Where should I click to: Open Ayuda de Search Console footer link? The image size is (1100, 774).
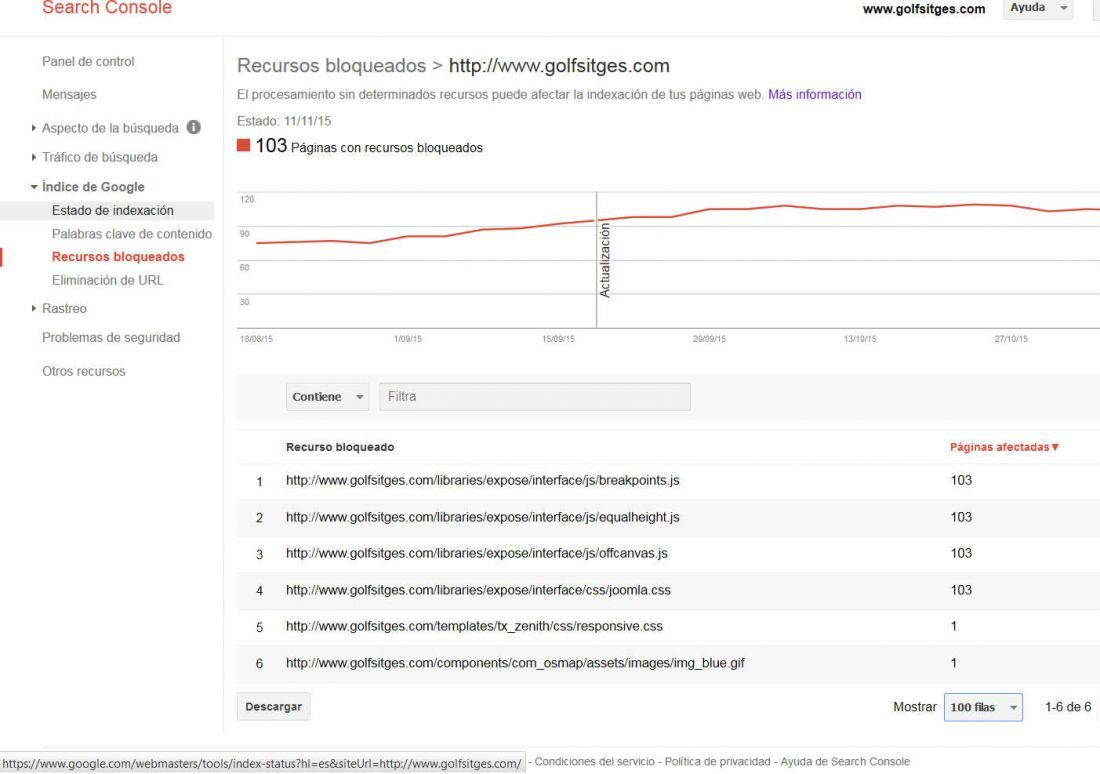[845, 761]
